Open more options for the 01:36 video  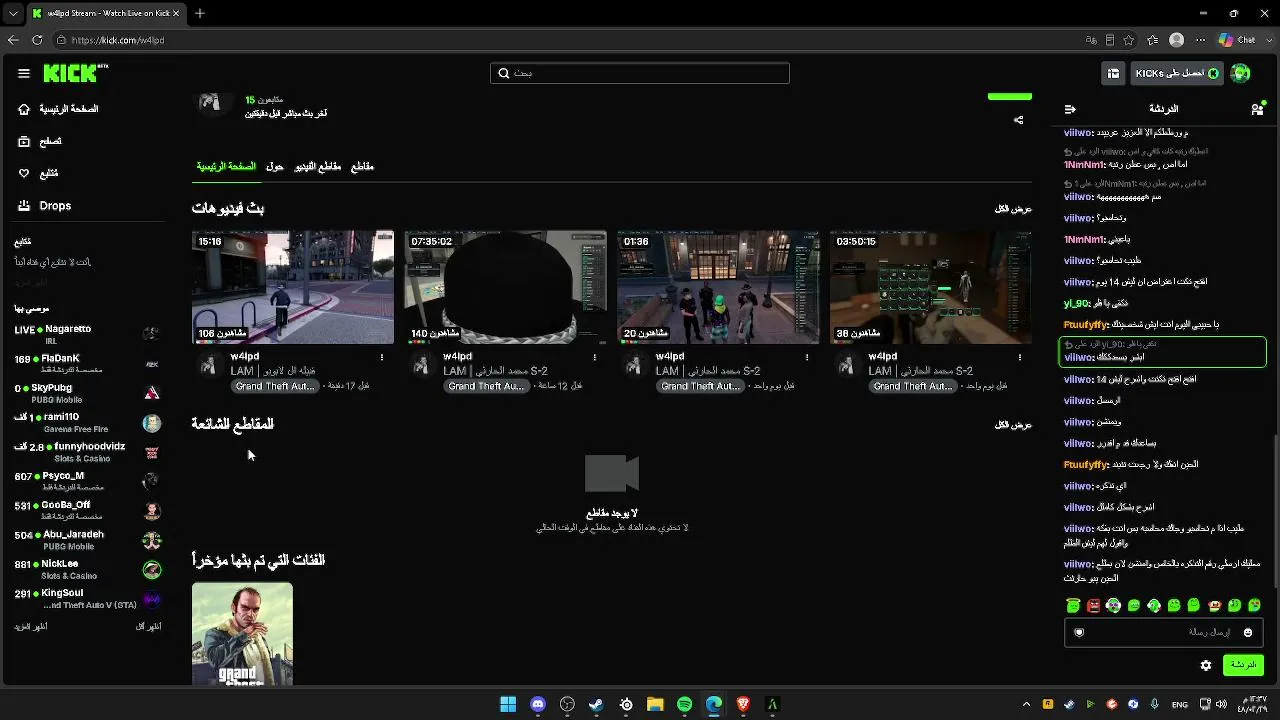[807, 357]
